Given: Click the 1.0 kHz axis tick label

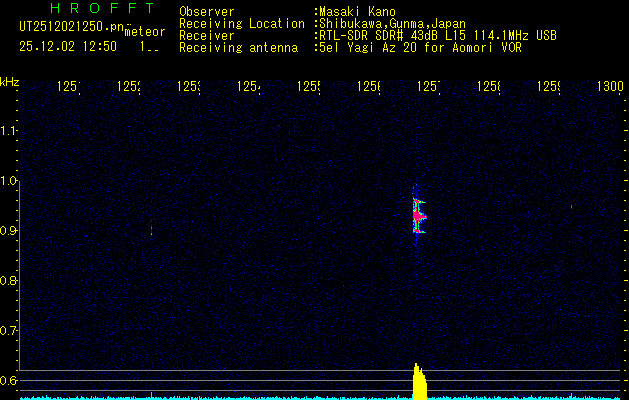Looking at the screenshot, I should 9,181.
